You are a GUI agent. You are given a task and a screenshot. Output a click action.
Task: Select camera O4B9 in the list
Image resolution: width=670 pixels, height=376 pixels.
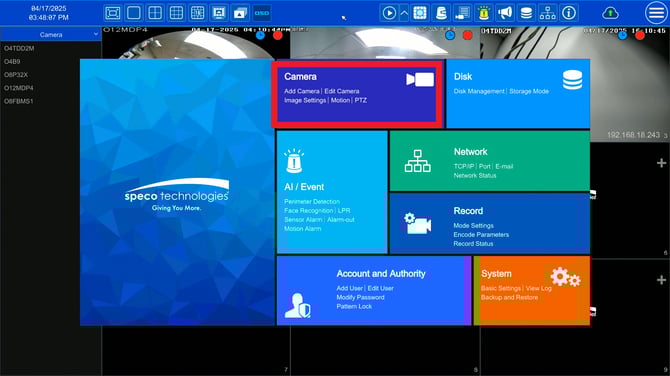tap(12, 62)
